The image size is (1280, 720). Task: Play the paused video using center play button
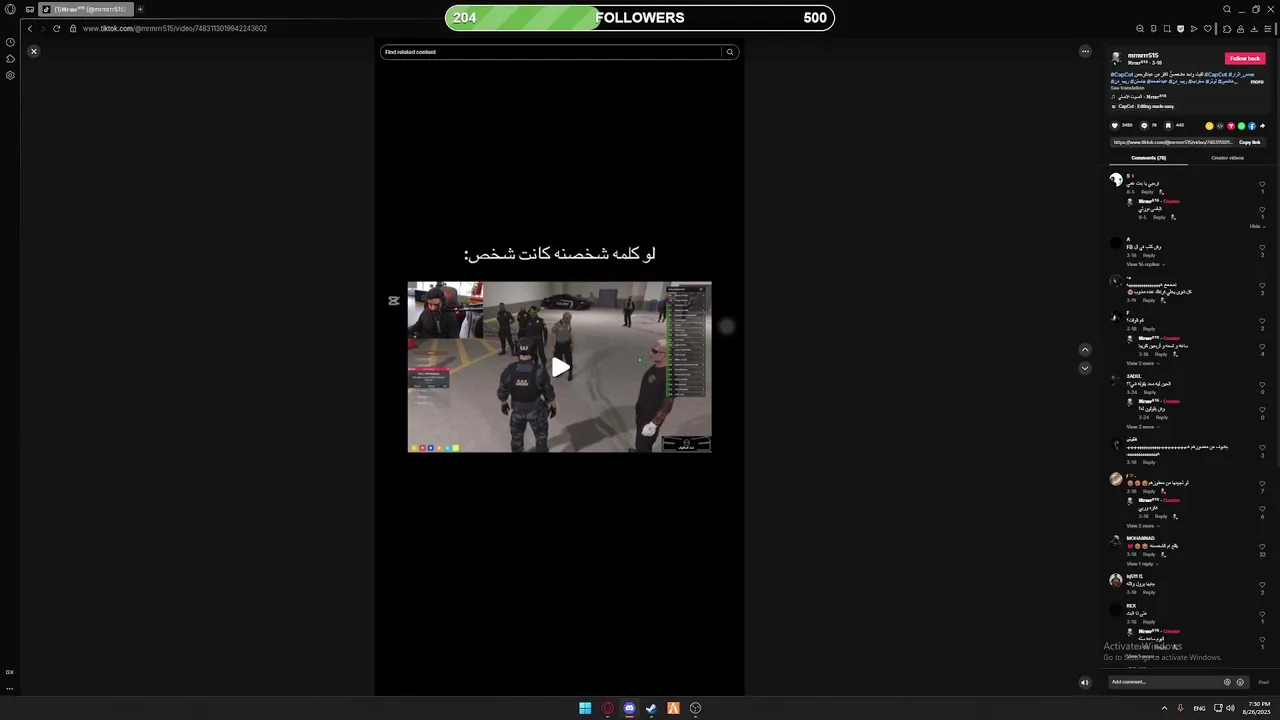560,367
